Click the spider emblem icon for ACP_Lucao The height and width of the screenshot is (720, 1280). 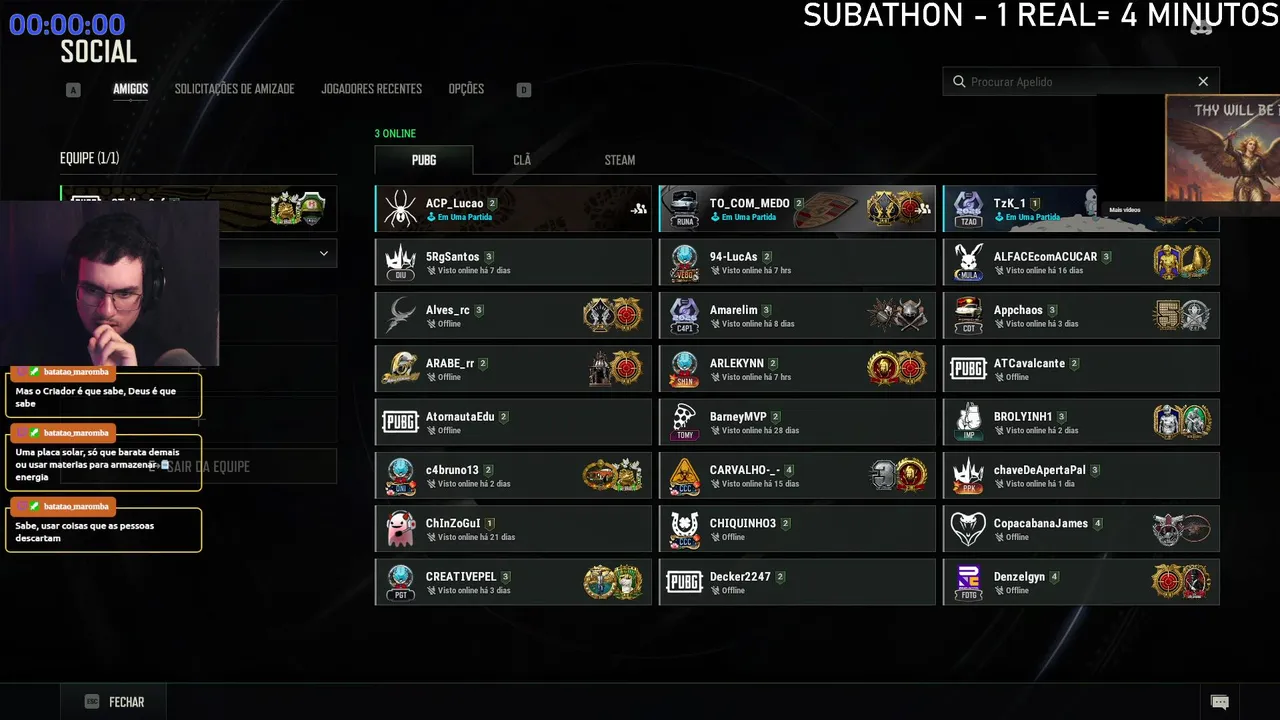[x=401, y=208]
